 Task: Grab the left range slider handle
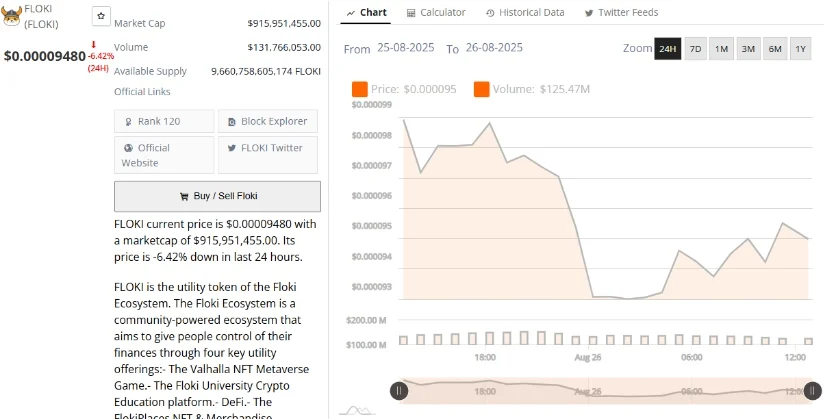(399, 391)
